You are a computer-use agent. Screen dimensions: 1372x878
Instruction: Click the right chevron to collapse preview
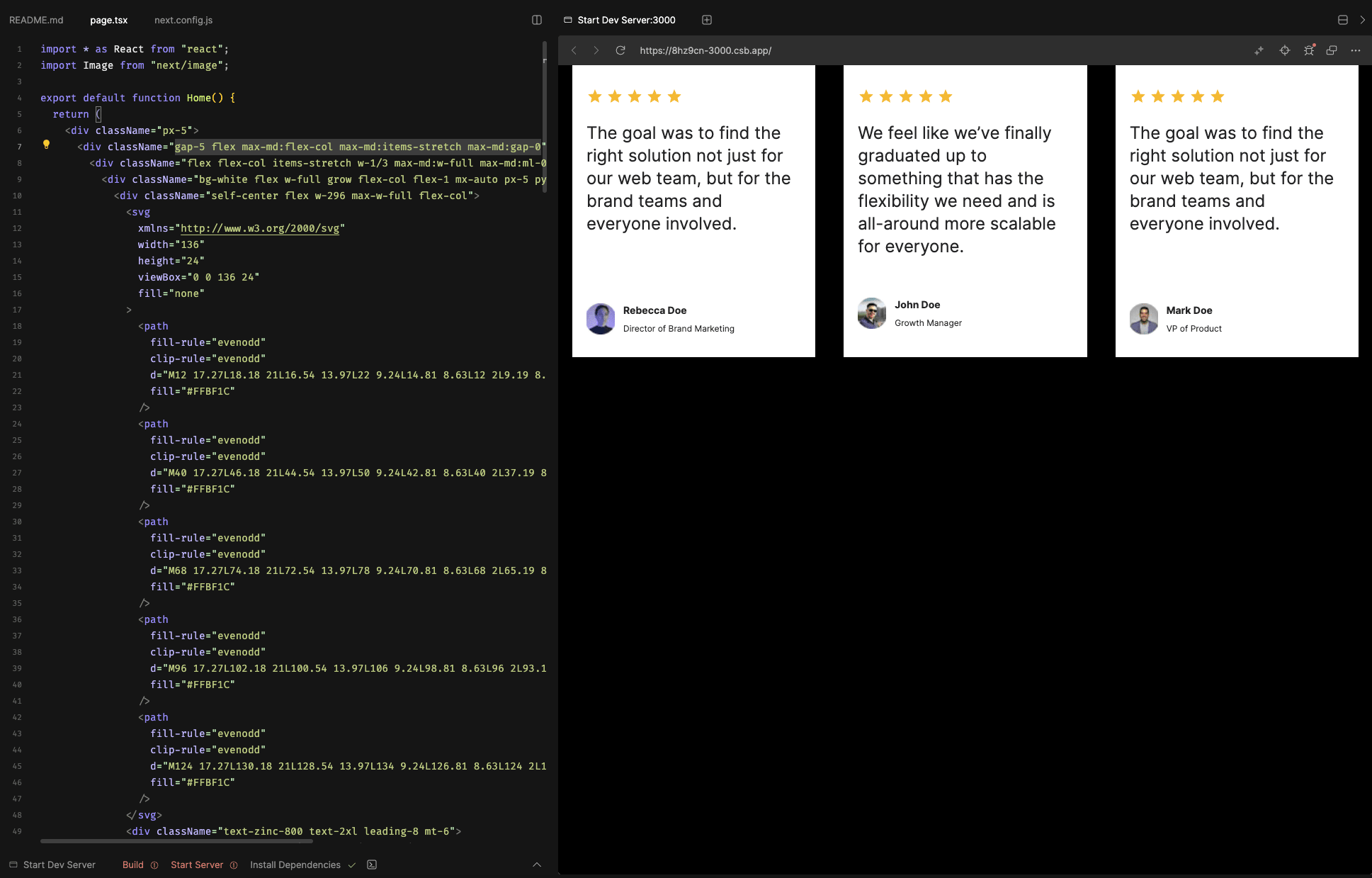point(1362,20)
